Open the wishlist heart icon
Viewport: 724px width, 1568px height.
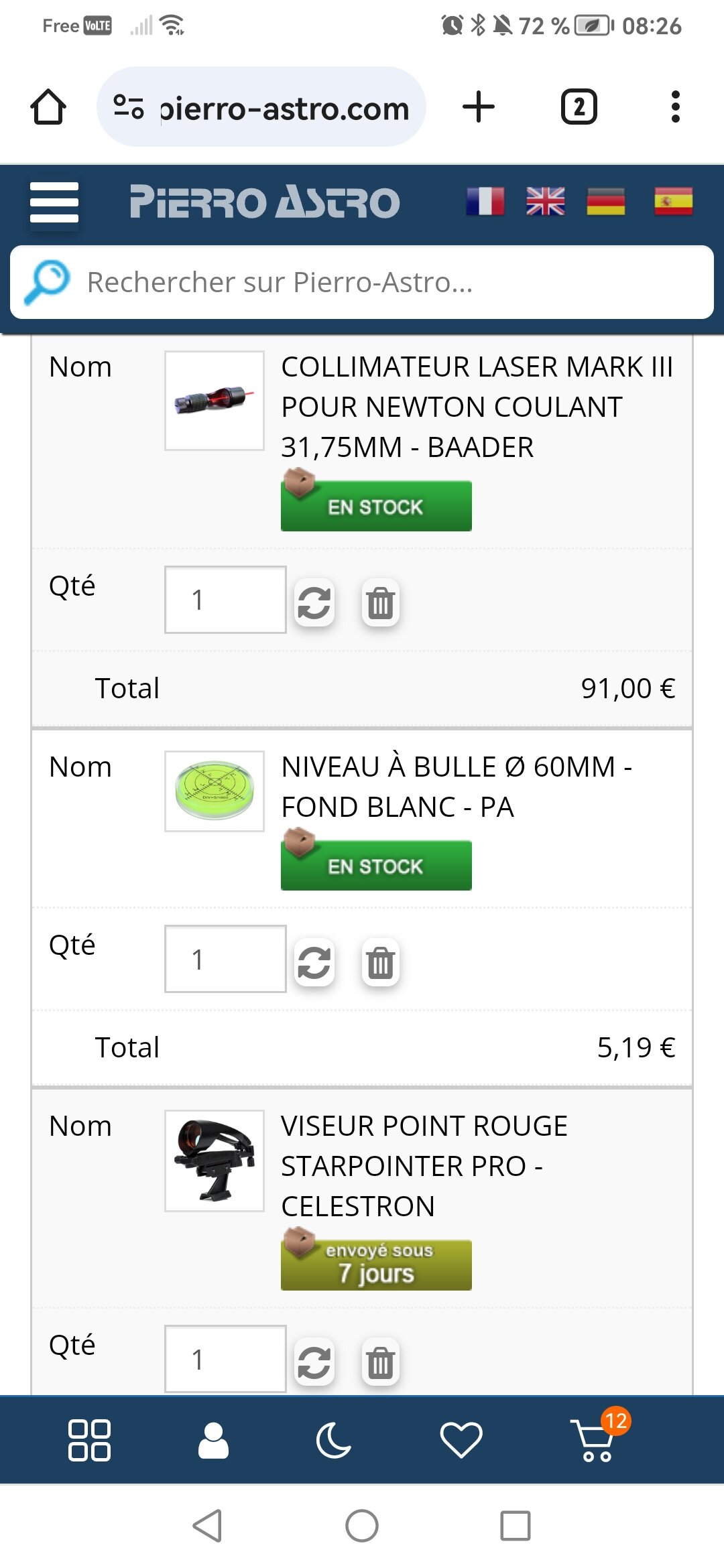461,1440
